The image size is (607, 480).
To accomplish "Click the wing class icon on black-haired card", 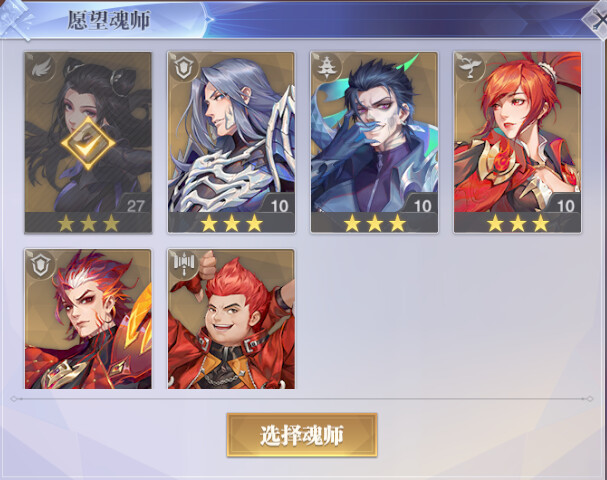I will click(x=41, y=69).
